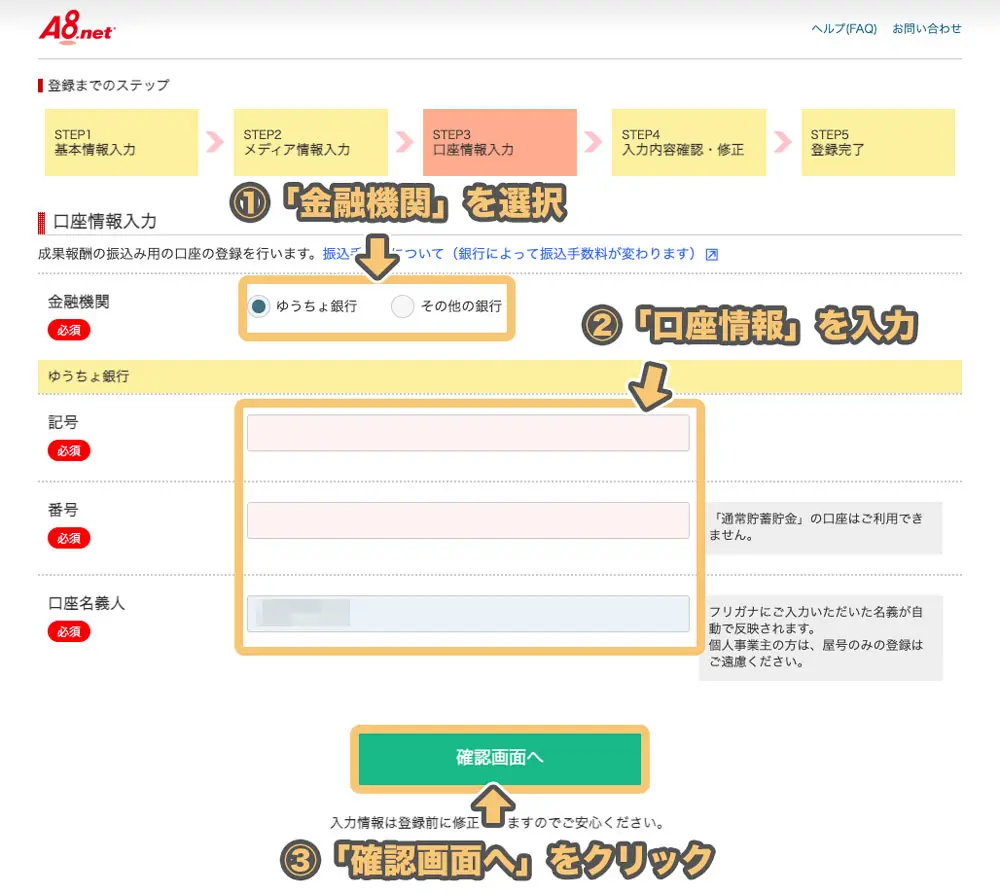
Task: Click the A8.net logo
Action: click(77, 28)
